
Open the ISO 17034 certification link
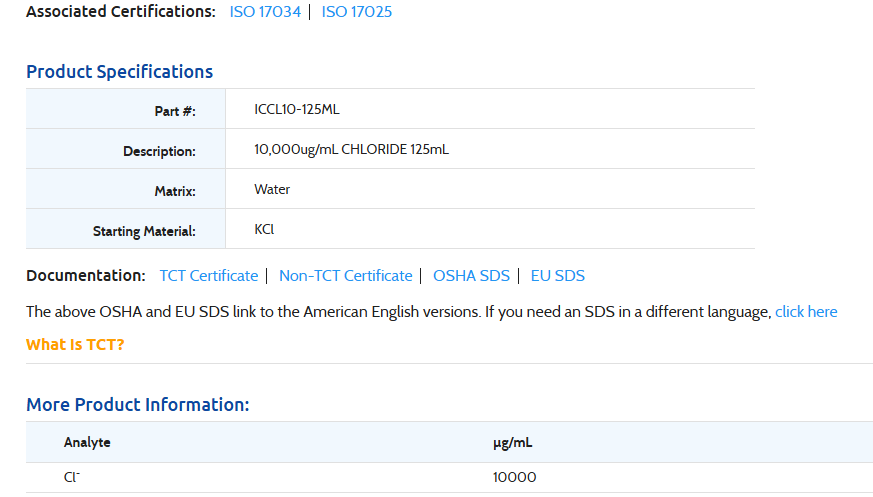pyautogui.click(x=265, y=12)
